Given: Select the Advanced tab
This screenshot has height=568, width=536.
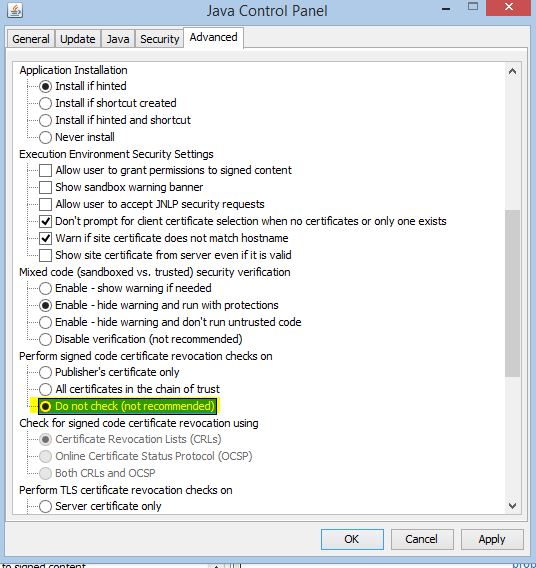Looking at the screenshot, I should pyautogui.click(x=213, y=37).
